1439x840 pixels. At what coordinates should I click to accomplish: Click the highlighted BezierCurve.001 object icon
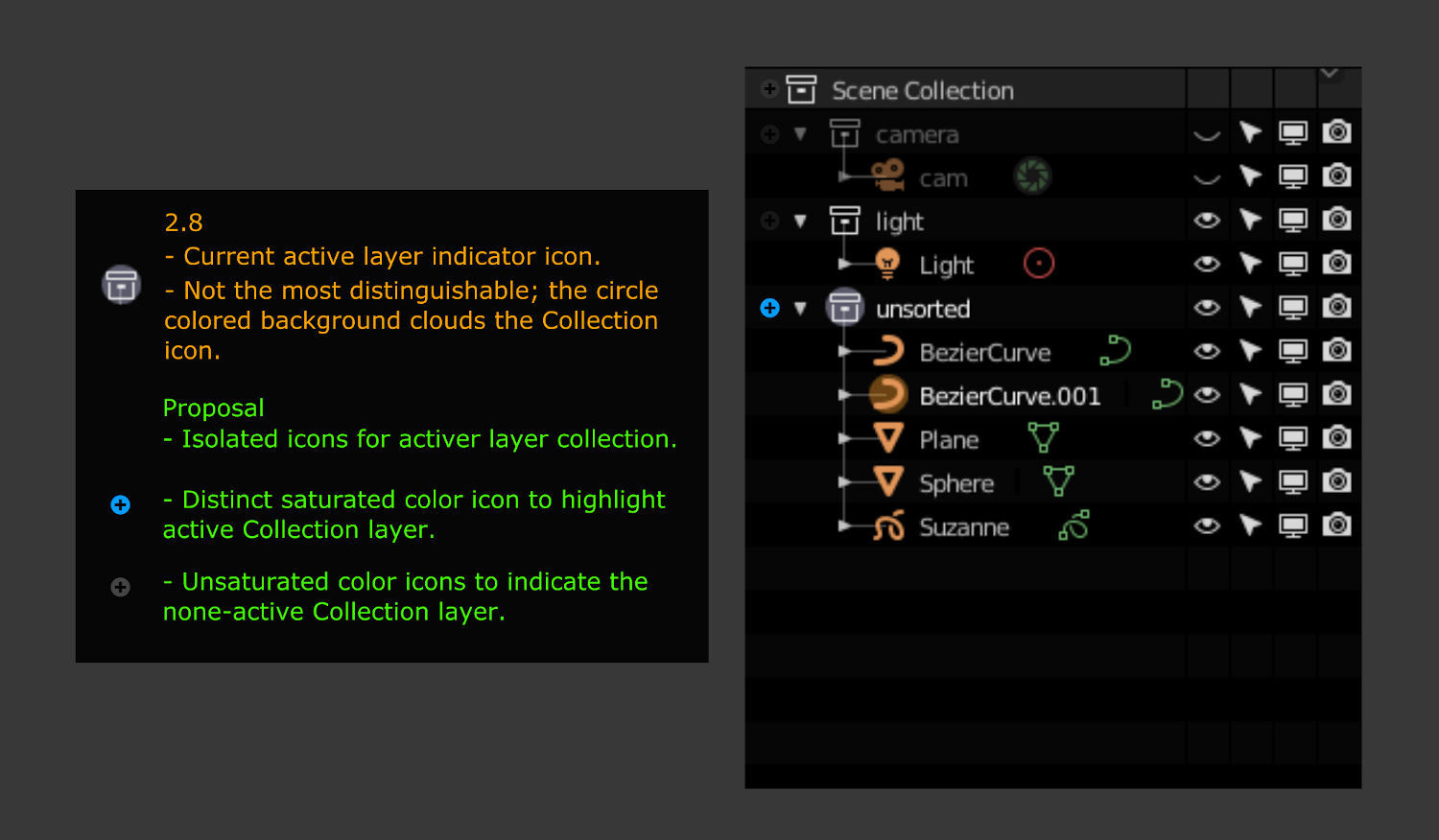(x=888, y=394)
